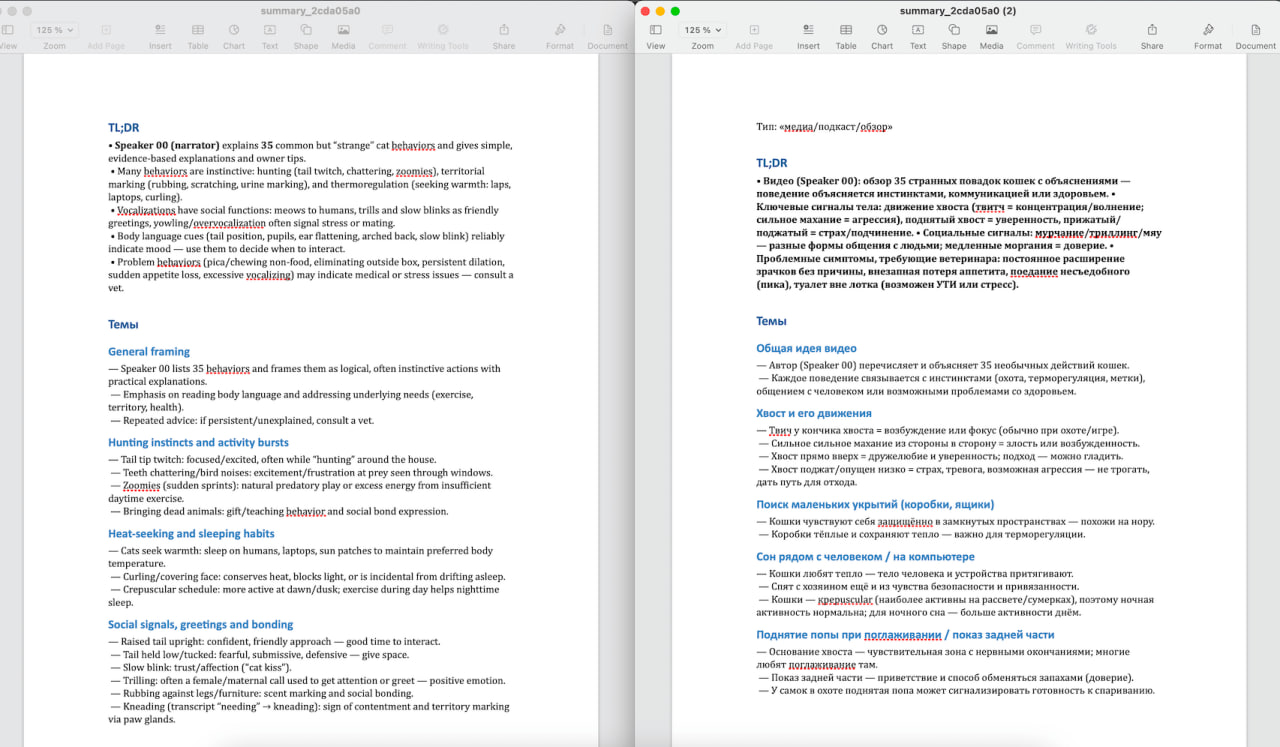
Task: Insert a text box in the right window
Action: [x=918, y=30]
